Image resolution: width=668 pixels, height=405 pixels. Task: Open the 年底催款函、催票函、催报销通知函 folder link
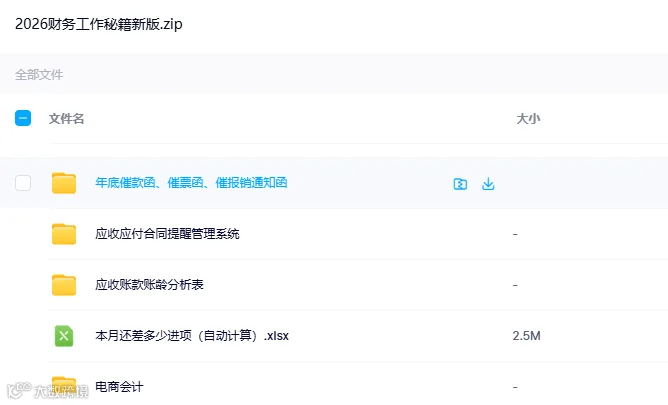coord(191,183)
